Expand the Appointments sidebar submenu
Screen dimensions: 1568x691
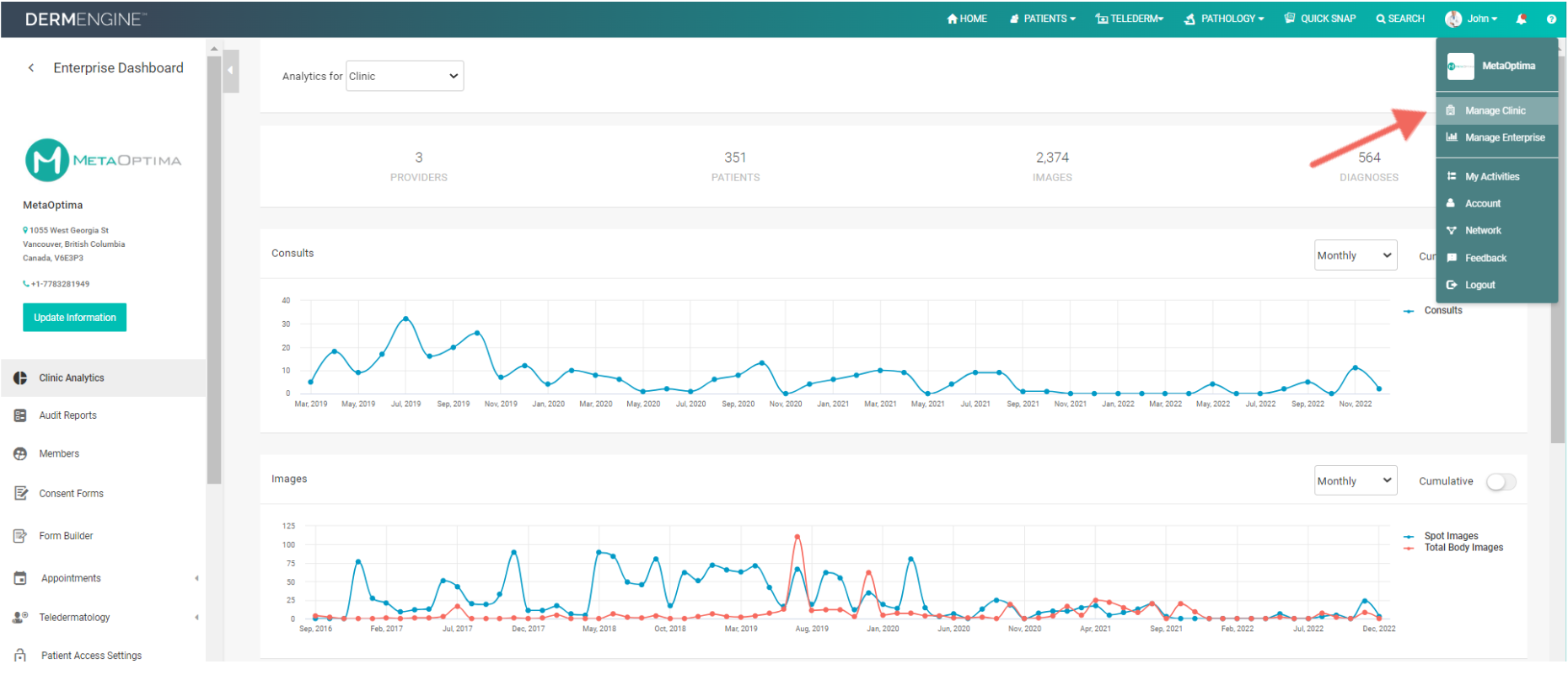pyautogui.click(x=196, y=579)
